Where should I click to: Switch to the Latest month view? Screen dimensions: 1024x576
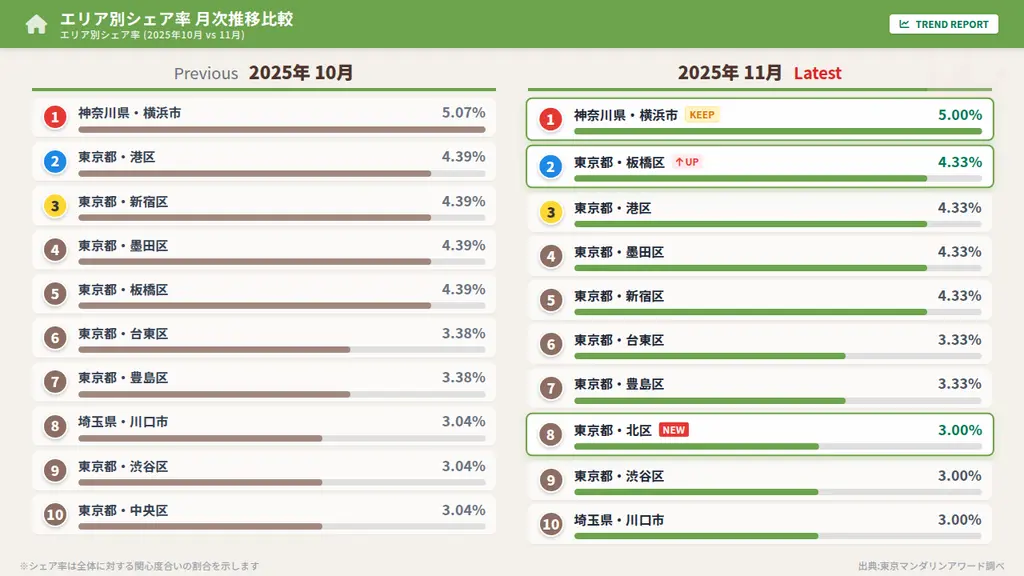(x=818, y=73)
